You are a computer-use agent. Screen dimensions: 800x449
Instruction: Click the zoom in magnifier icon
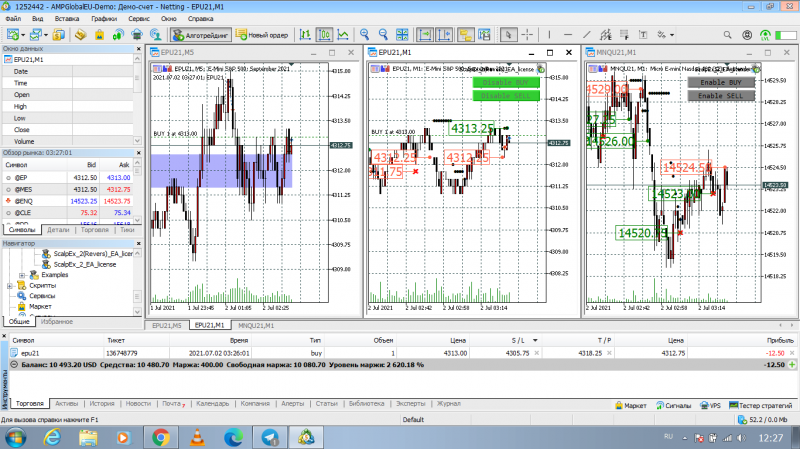364,35
